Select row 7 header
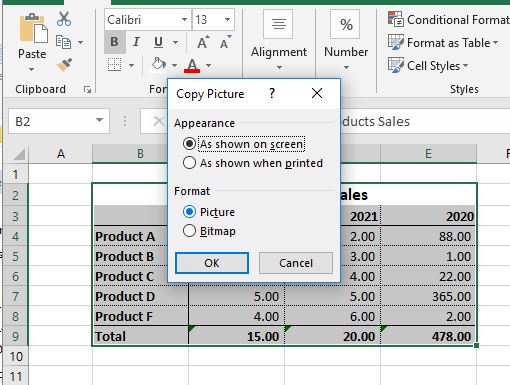This screenshot has width=510, height=385. tap(15, 296)
